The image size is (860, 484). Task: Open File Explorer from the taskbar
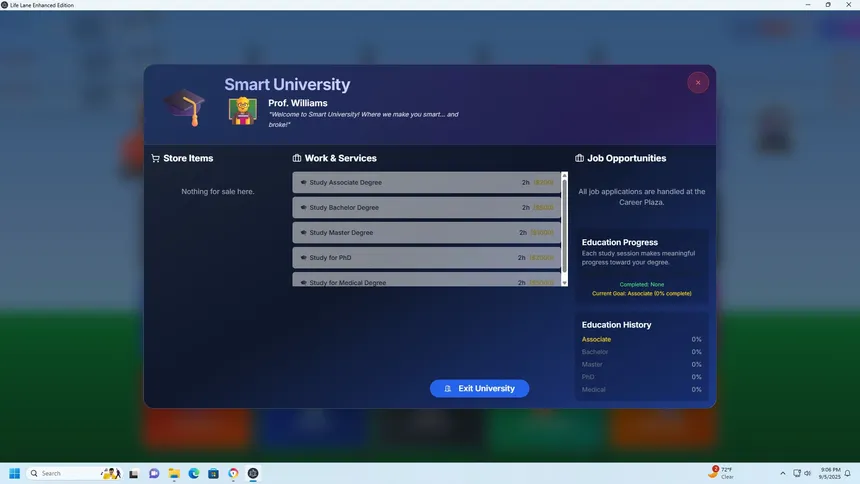point(174,473)
